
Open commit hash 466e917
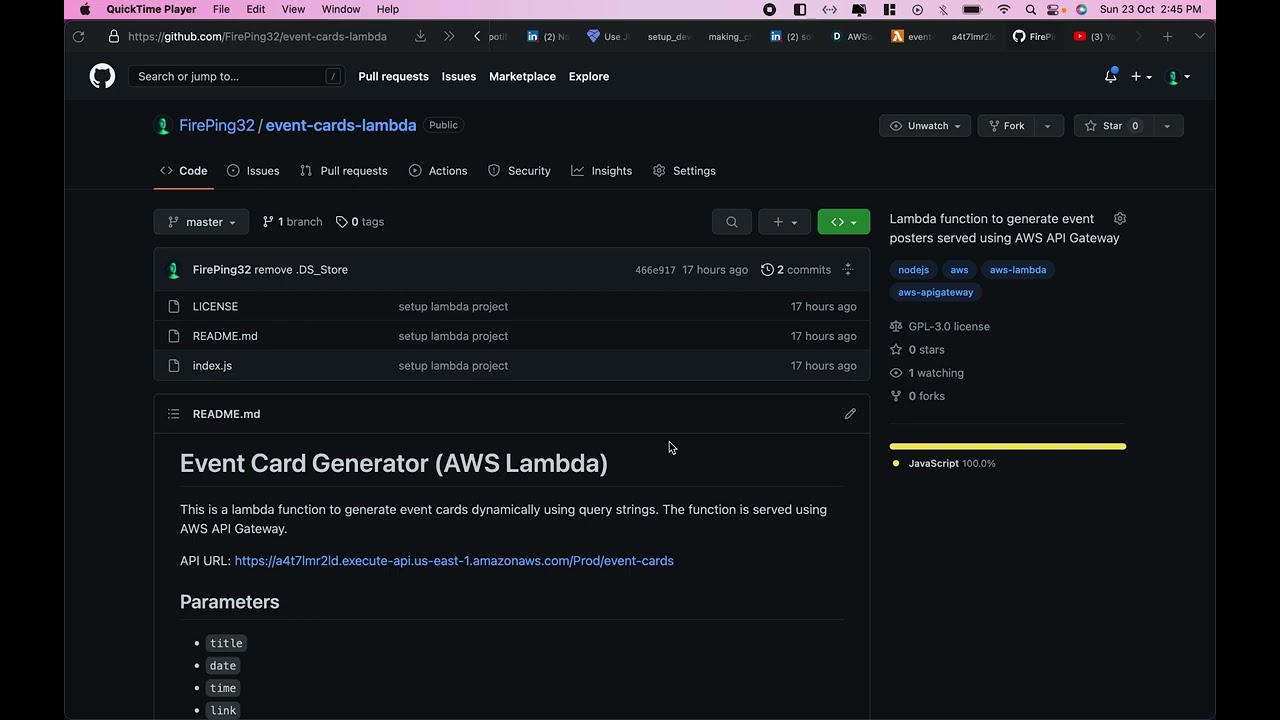coord(655,270)
